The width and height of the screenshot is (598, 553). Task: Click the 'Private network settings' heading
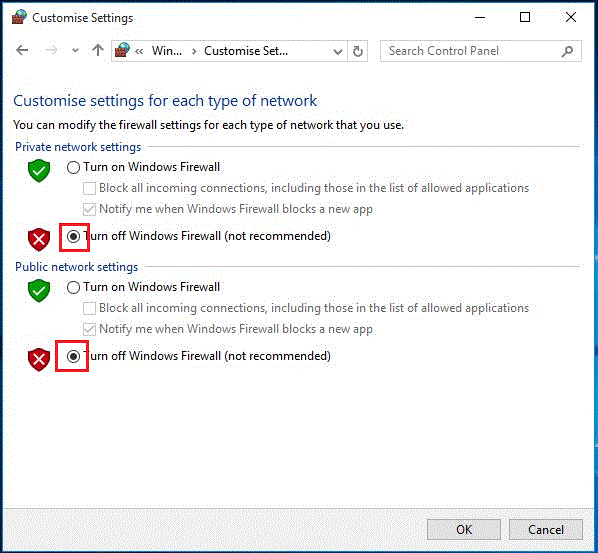[78, 147]
